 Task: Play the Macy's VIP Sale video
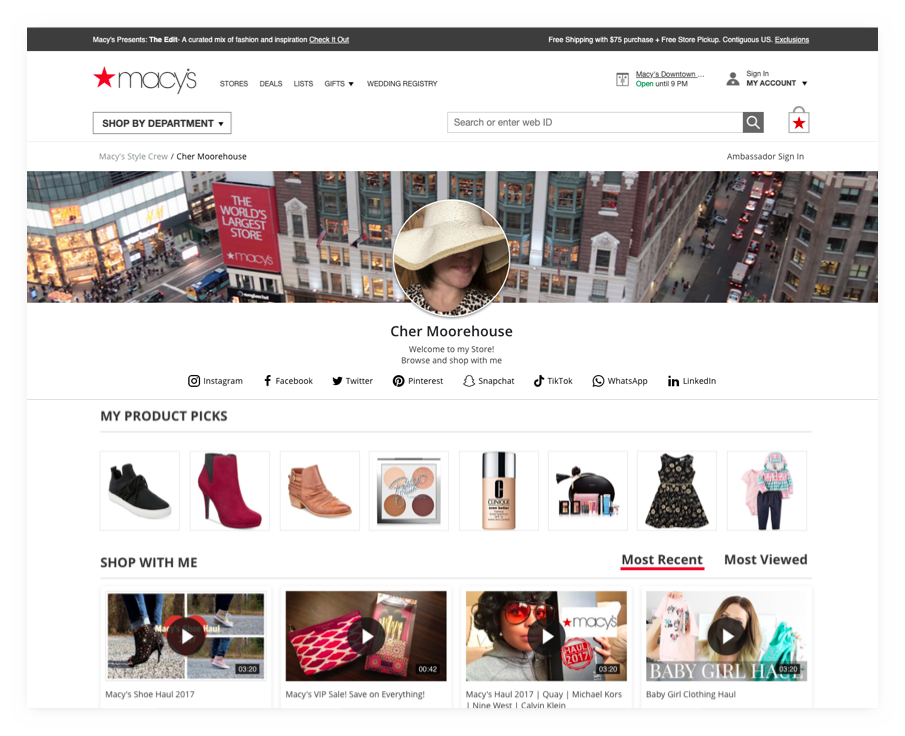coord(366,636)
